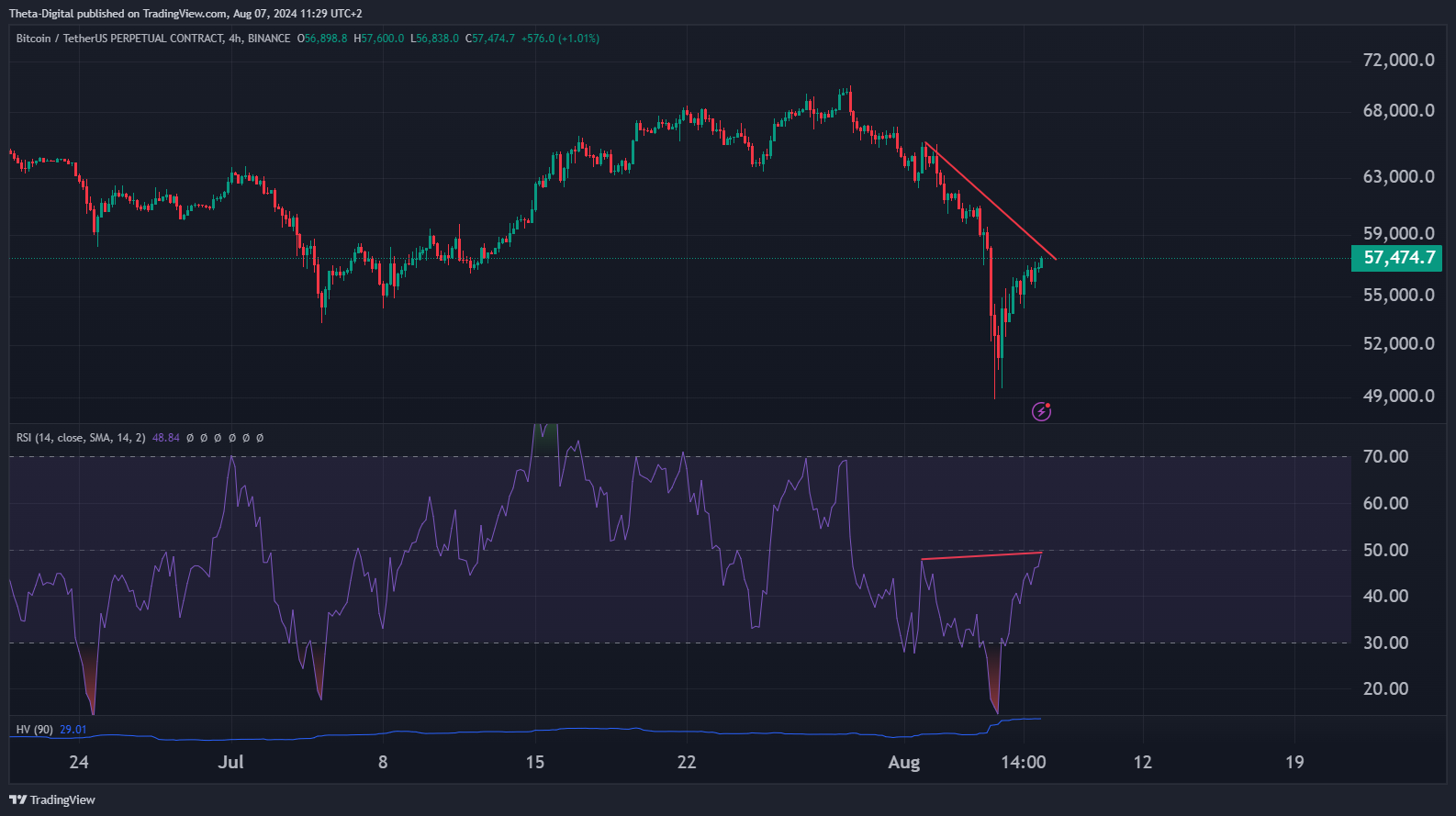Click the RSI indicator legend label
The image size is (1456, 816).
point(81,438)
